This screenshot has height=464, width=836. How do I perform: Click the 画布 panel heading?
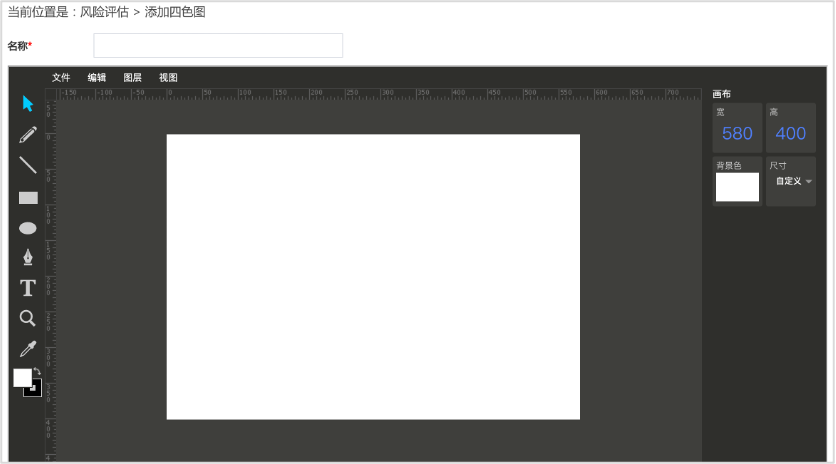[721, 94]
